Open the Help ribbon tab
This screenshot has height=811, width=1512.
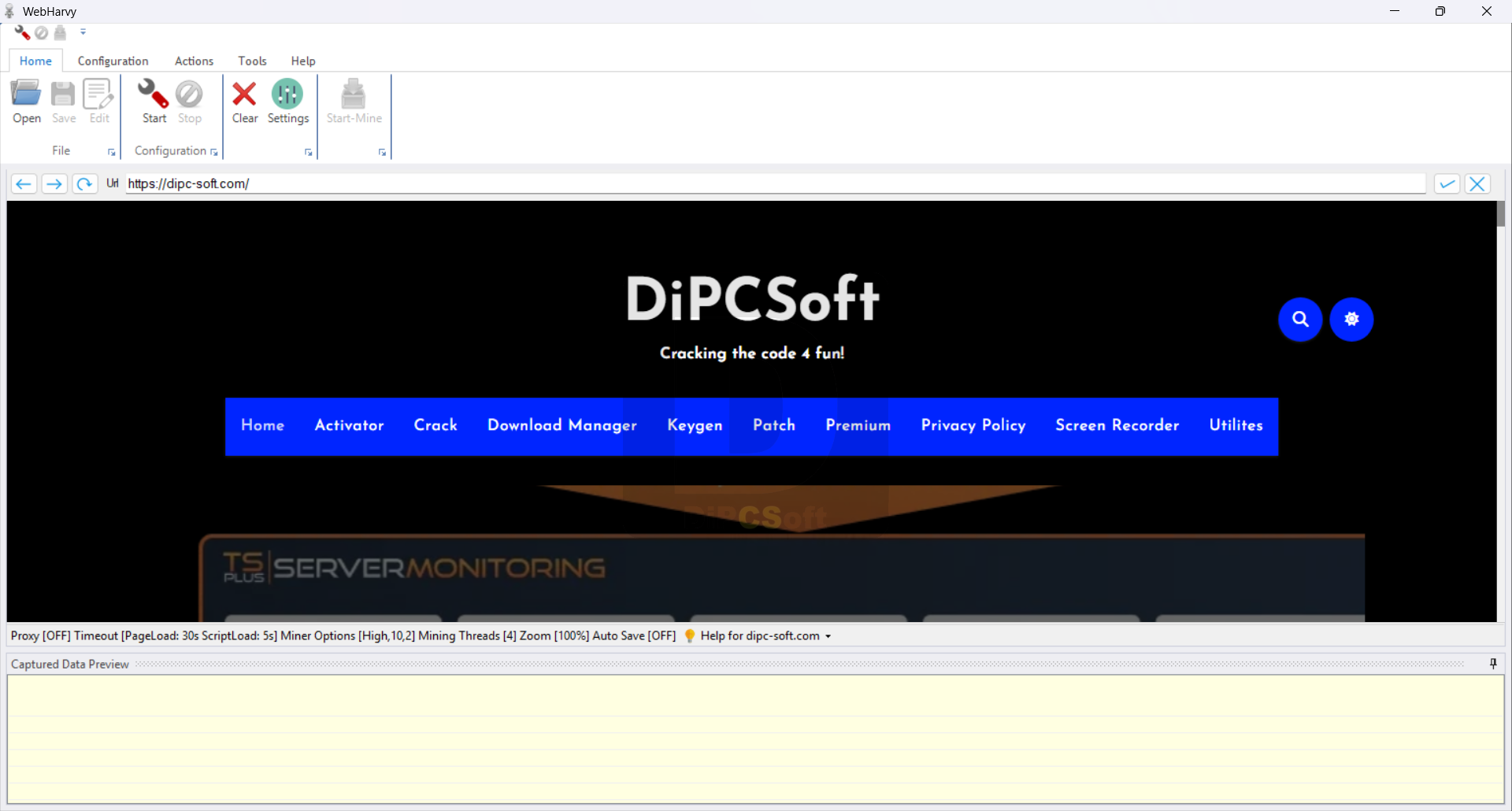coord(303,61)
